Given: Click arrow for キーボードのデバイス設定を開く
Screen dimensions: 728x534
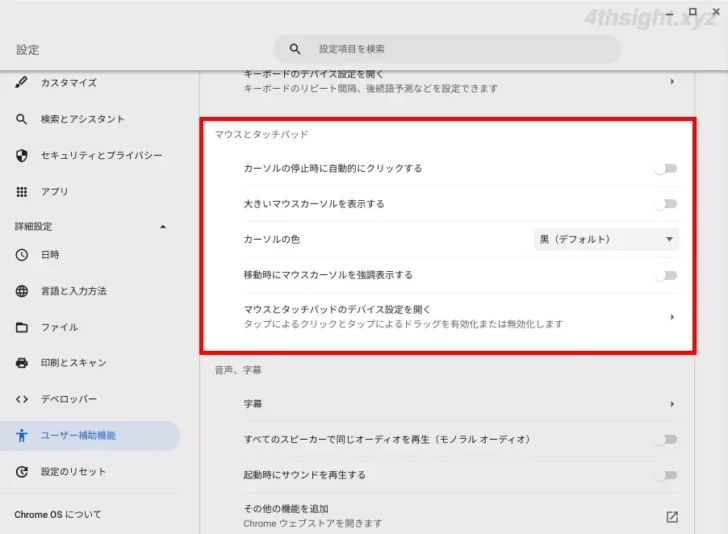Looking at the screenshot, I should (672, 82).
